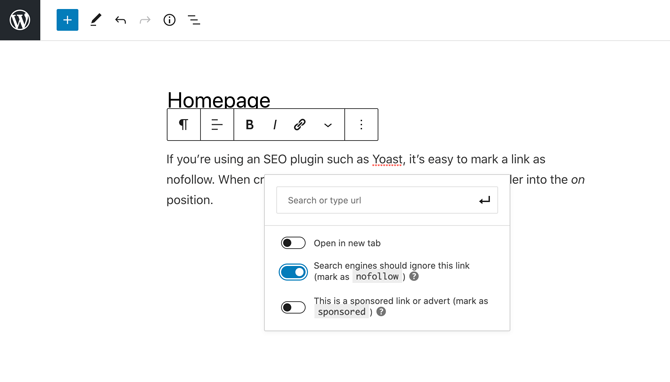Open the text alignment options

(217, 124)
